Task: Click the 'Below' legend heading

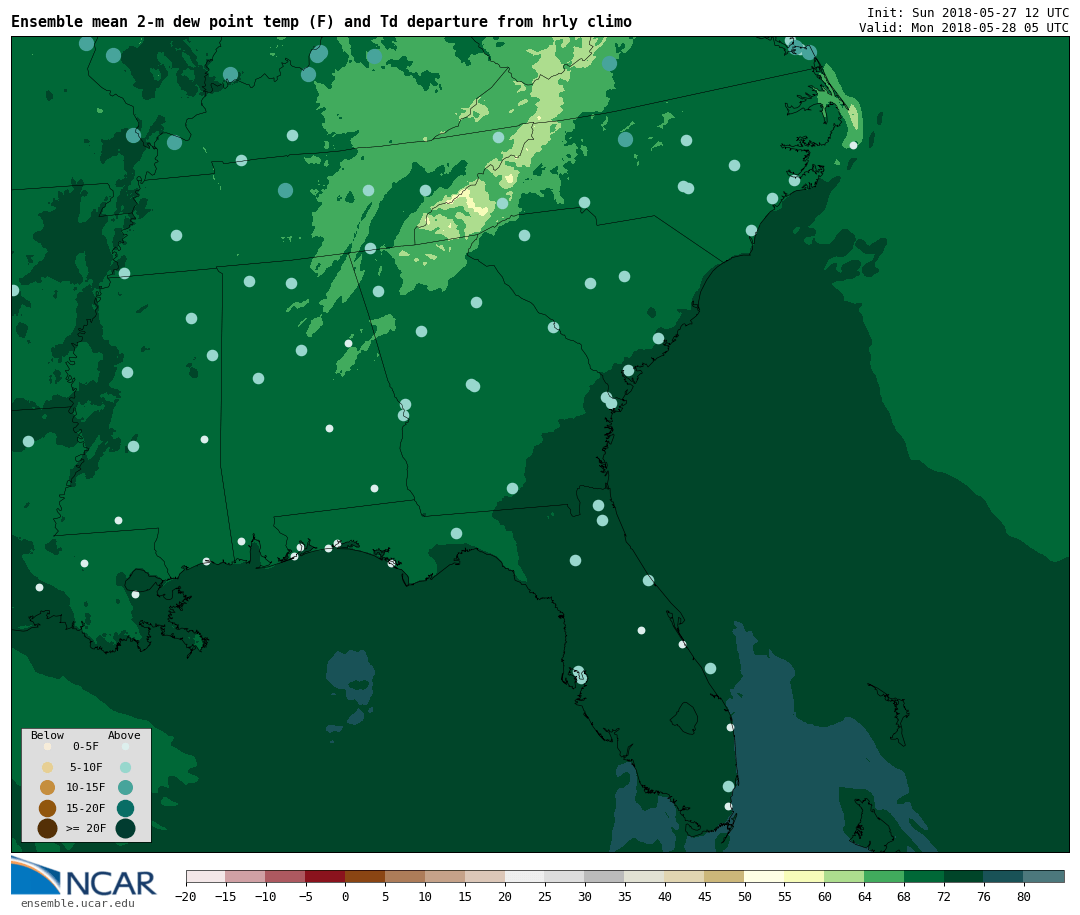Action: pos(47,735)
